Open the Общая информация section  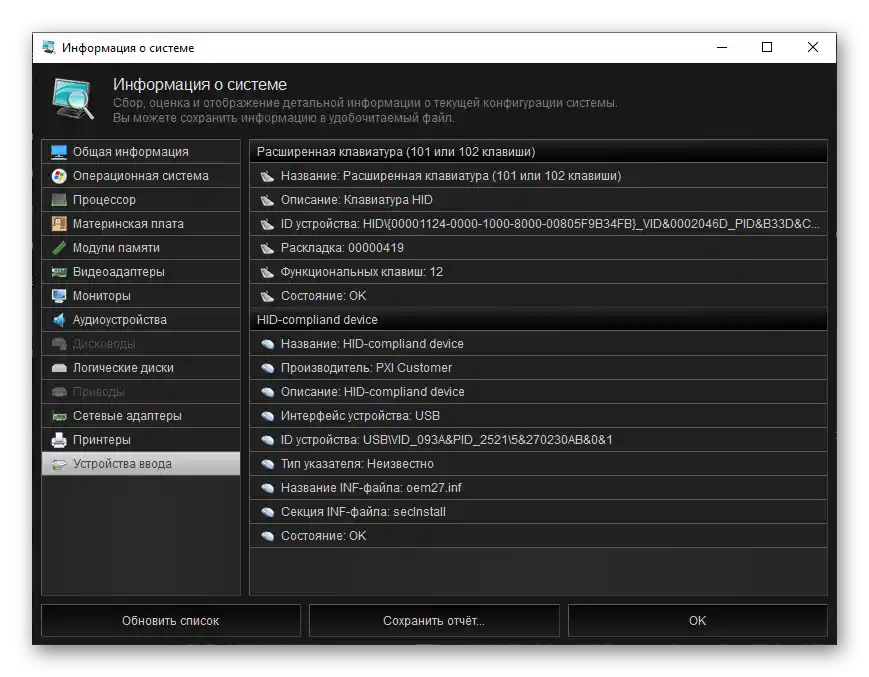(x=141, y=152)
